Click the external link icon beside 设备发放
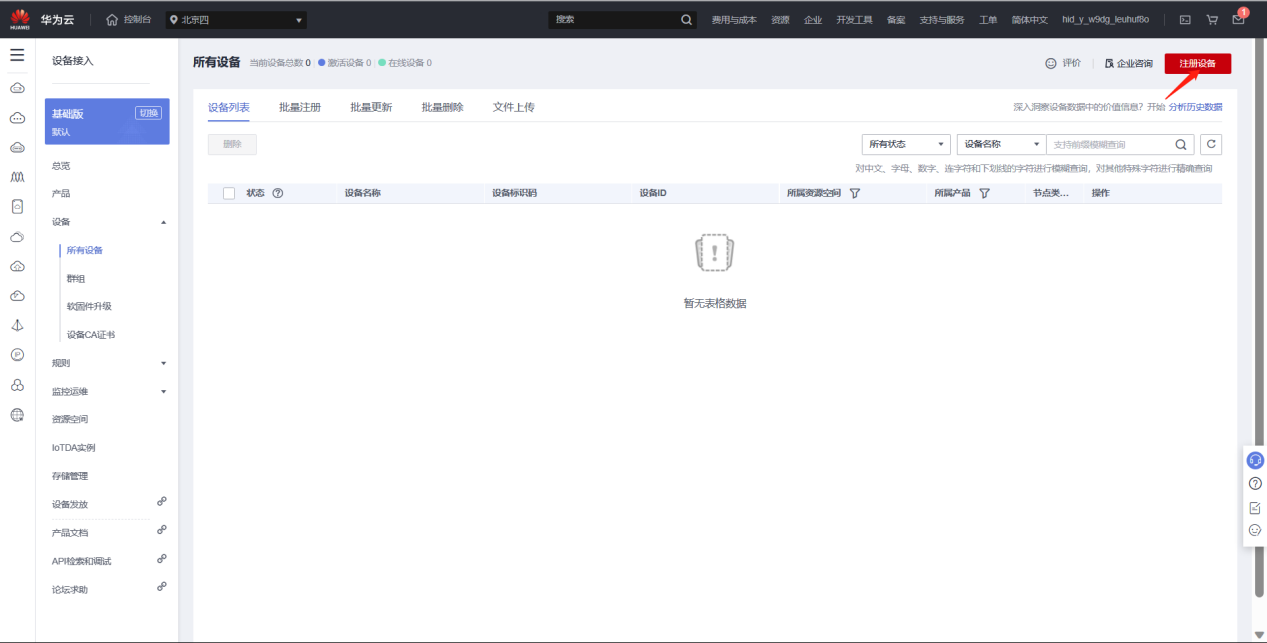Image resolution: width=1267 pixels, height=643 pixels. 161,501
